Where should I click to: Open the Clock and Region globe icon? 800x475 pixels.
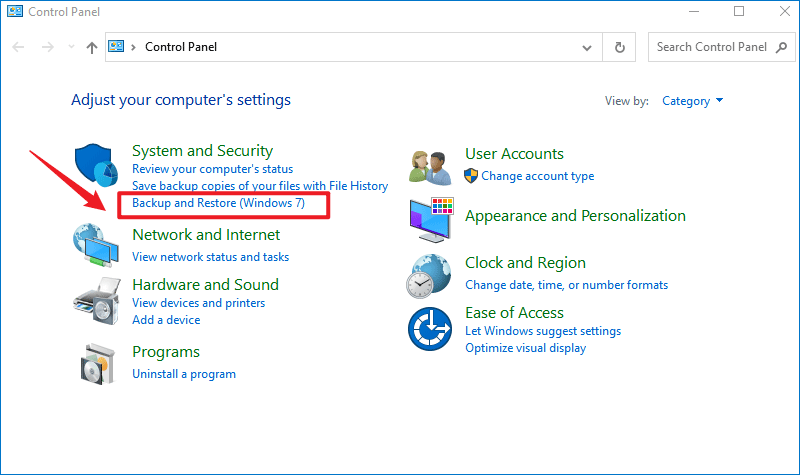pos(429,276)
